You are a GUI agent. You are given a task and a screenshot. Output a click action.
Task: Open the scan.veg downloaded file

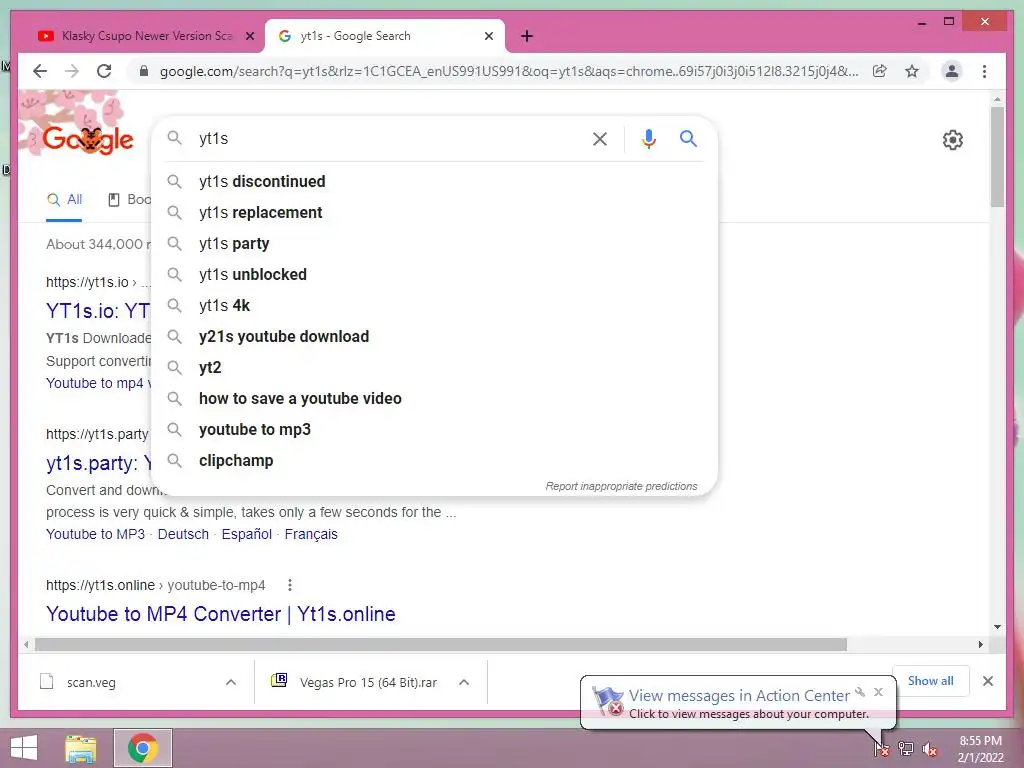(x=91, y=682)
